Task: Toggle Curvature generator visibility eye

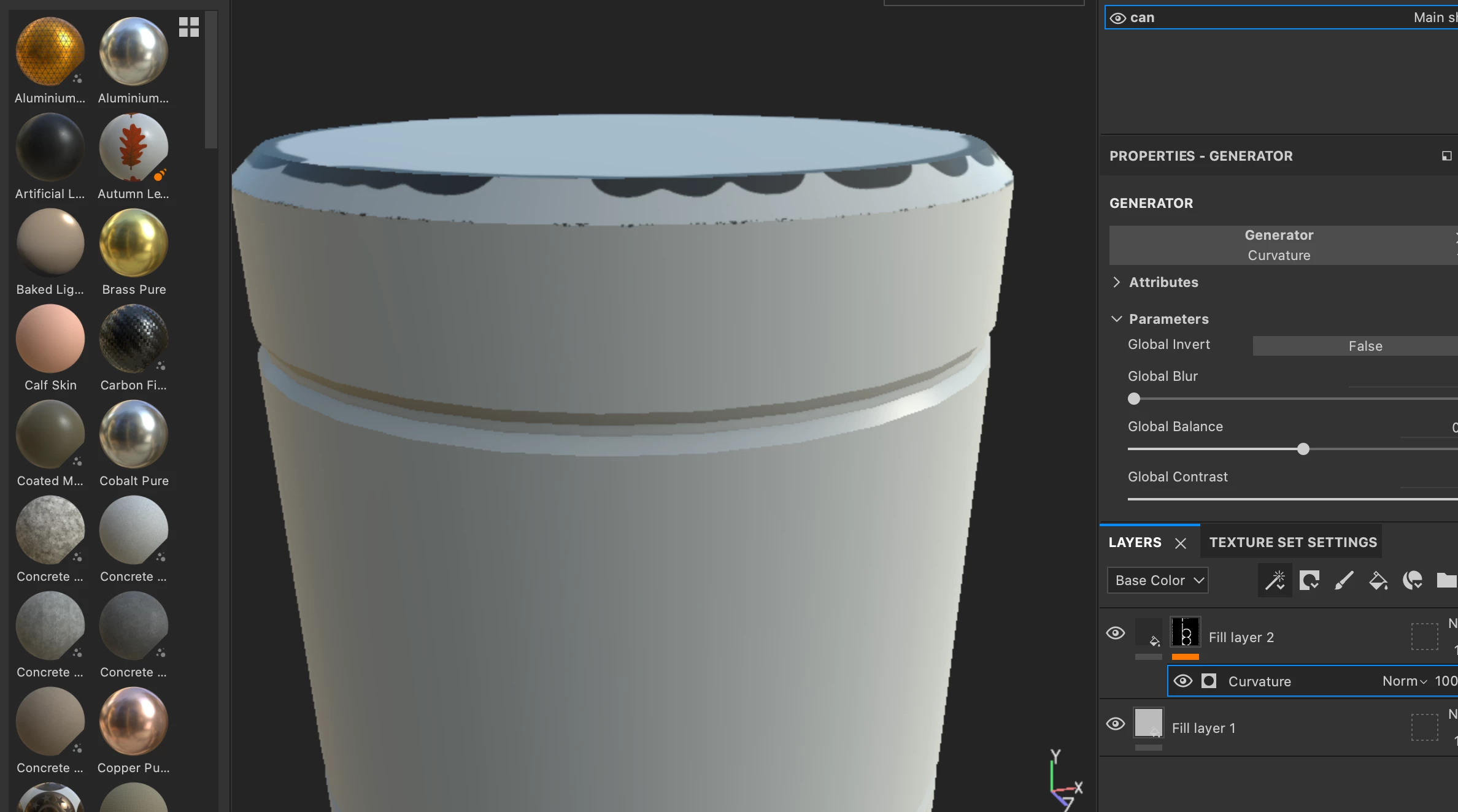Action: [1183, 681]
